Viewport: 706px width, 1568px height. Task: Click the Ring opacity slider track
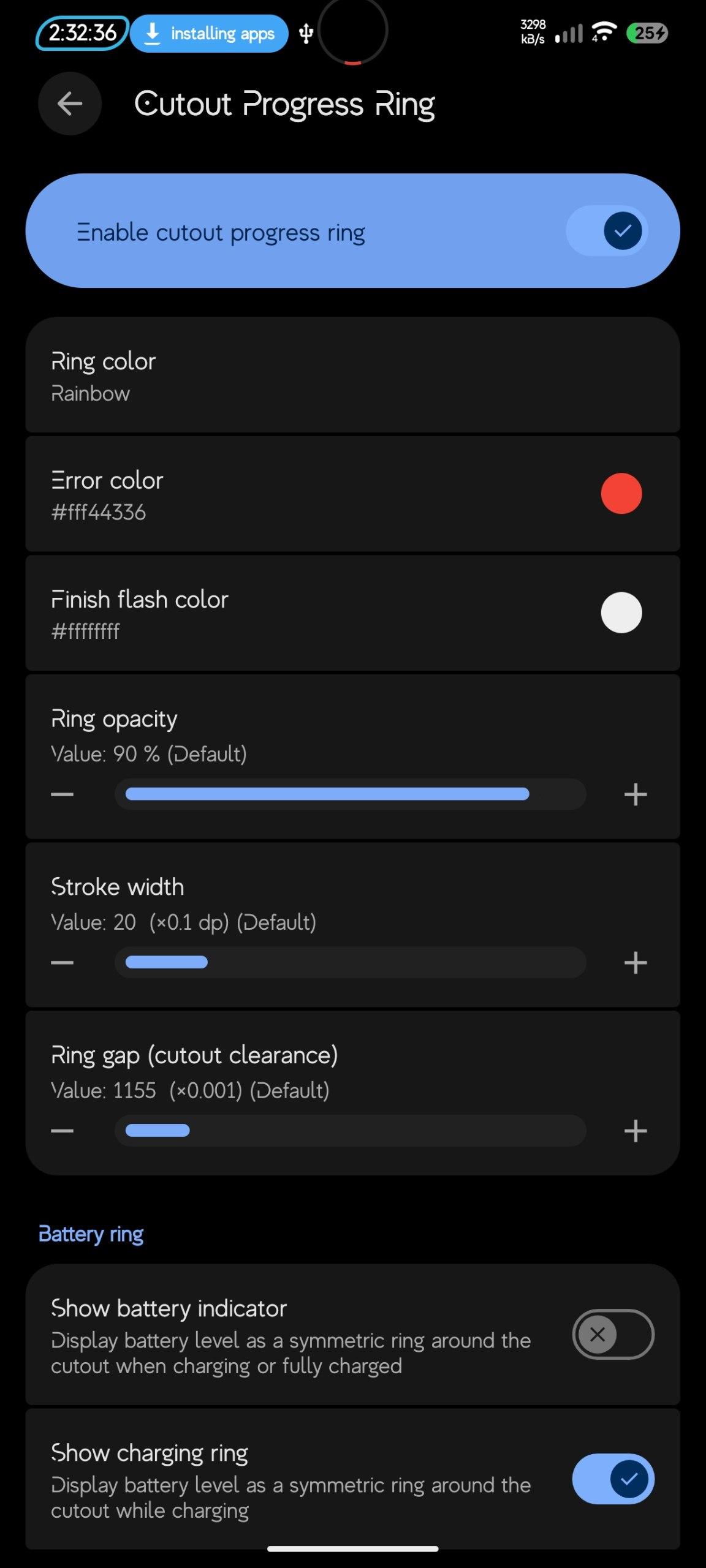(350, 794)
